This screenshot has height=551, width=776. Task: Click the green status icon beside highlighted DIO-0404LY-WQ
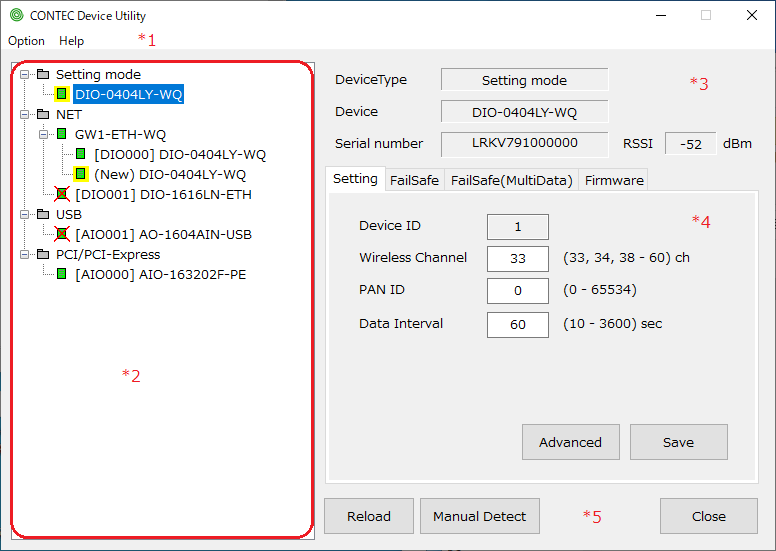[61, 94]
